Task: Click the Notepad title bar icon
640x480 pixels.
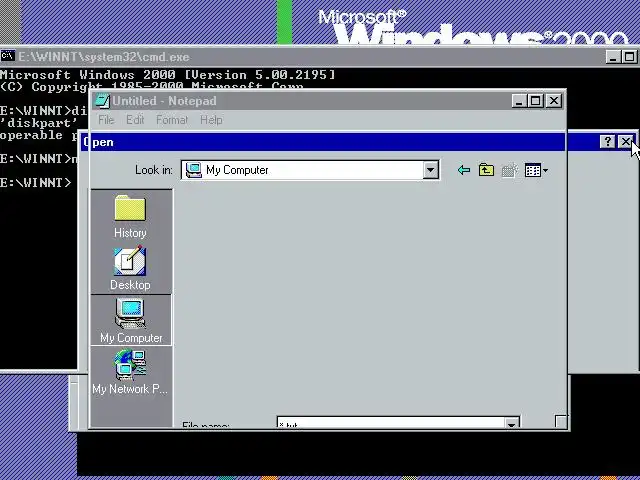Action: [x=102, y=101]
